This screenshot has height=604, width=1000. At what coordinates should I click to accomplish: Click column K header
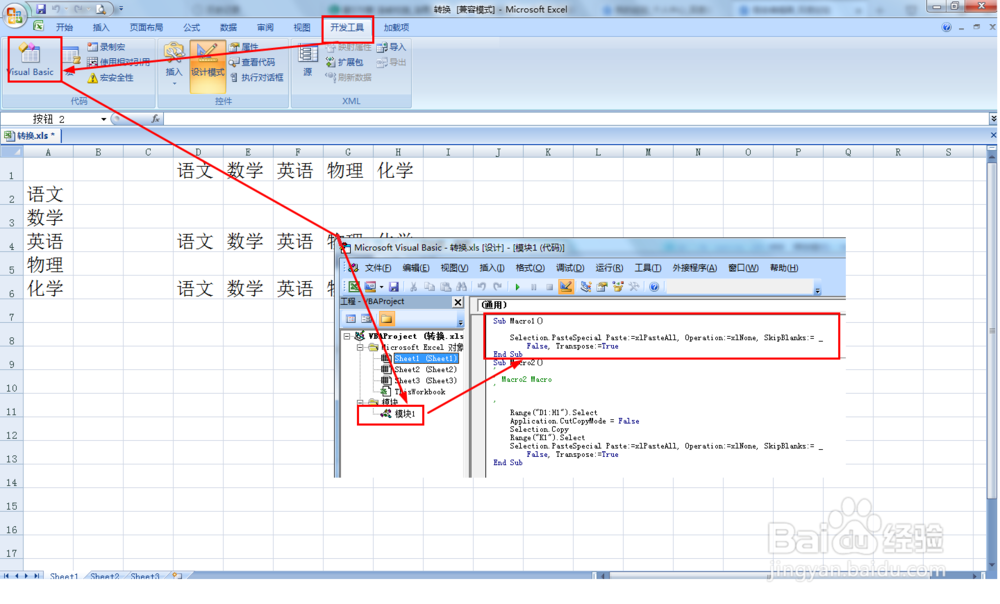pos(548,152)
